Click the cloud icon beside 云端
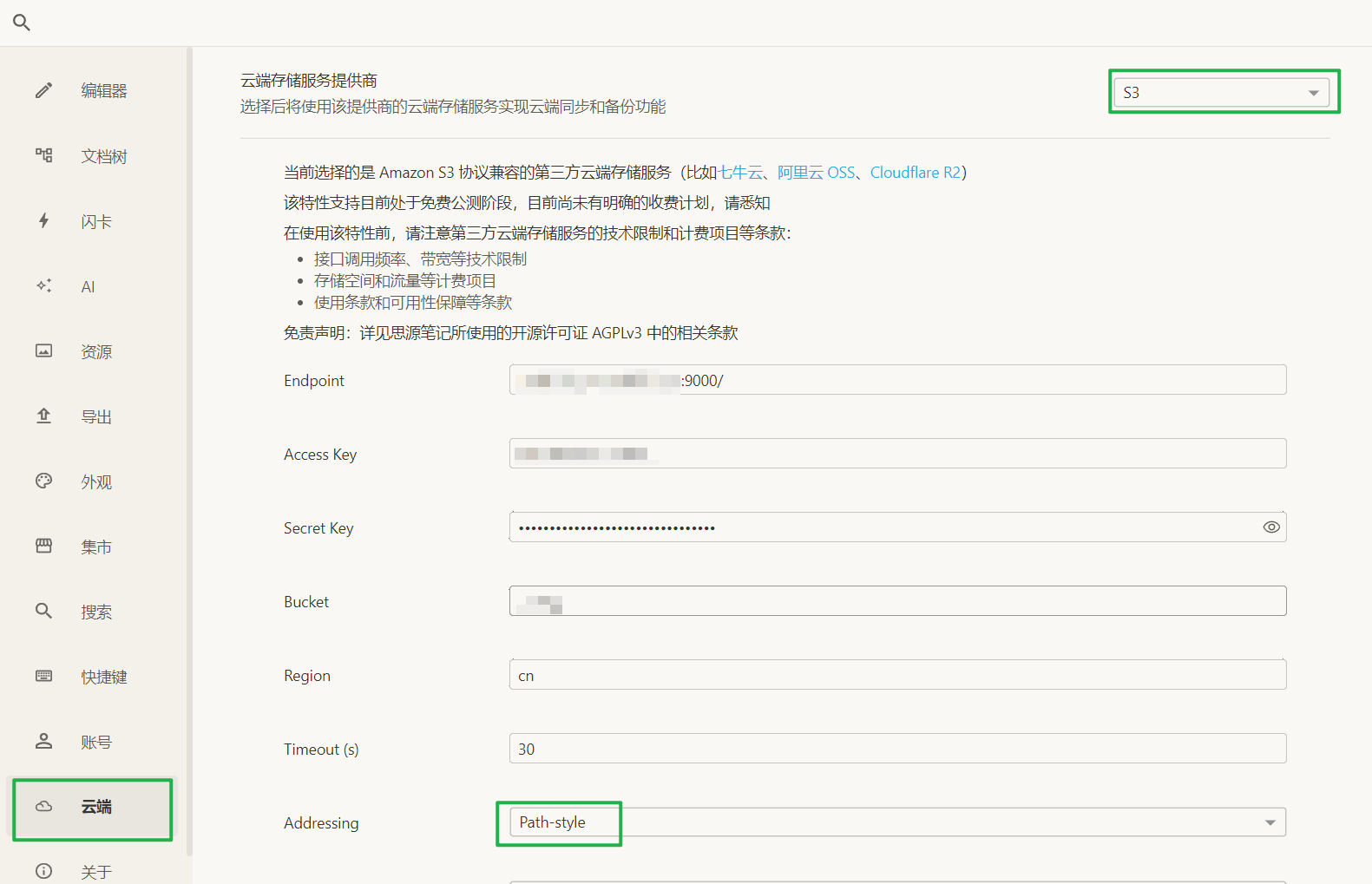This screenshot has width=1372, height=884. pos(43,806)
